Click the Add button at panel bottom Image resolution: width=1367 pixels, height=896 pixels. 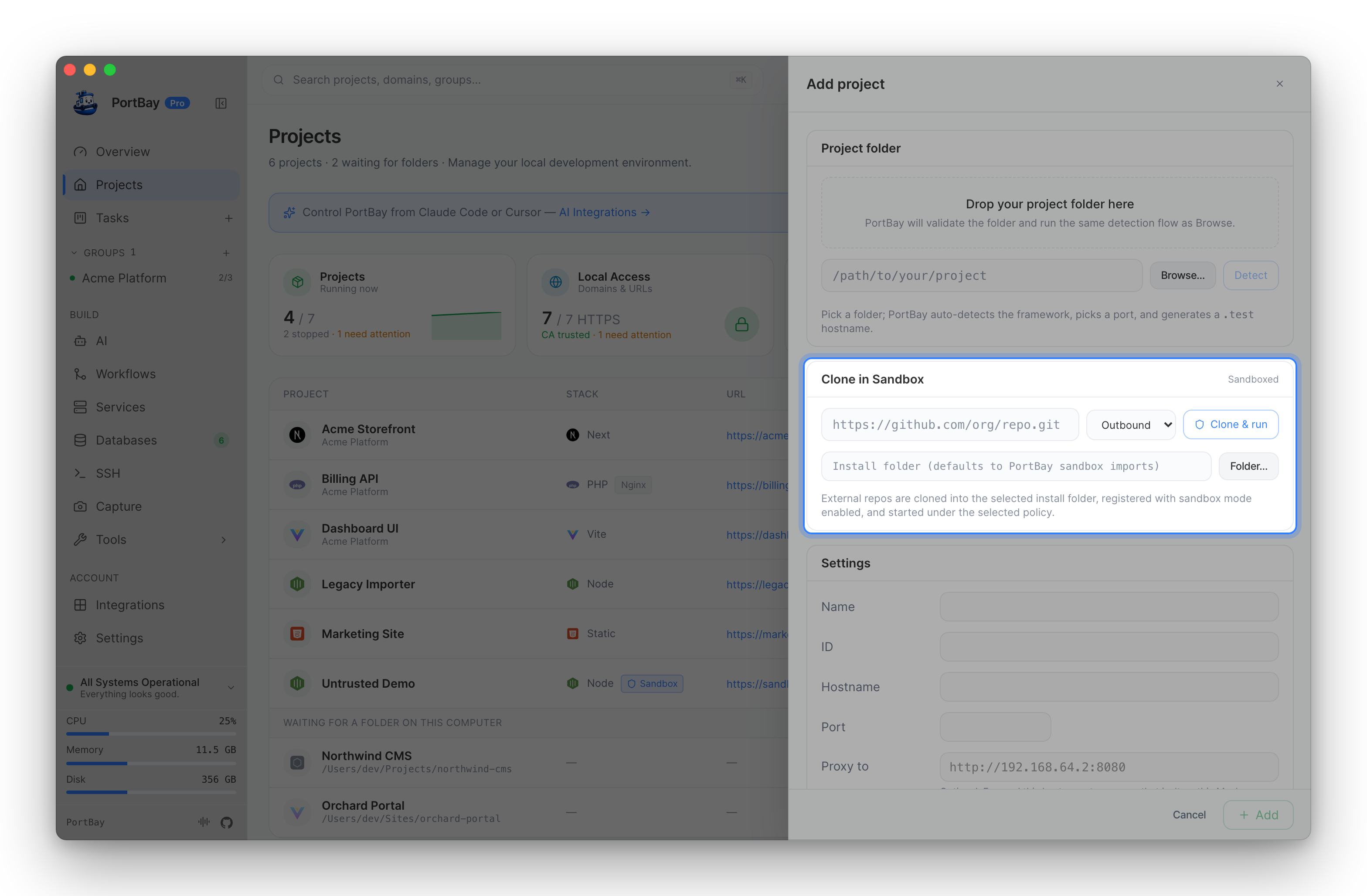point(1258,815)
